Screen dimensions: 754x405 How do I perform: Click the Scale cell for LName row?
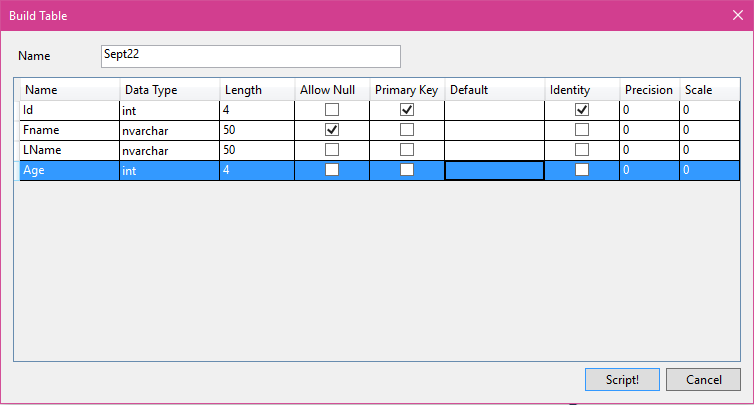[709, 150]
